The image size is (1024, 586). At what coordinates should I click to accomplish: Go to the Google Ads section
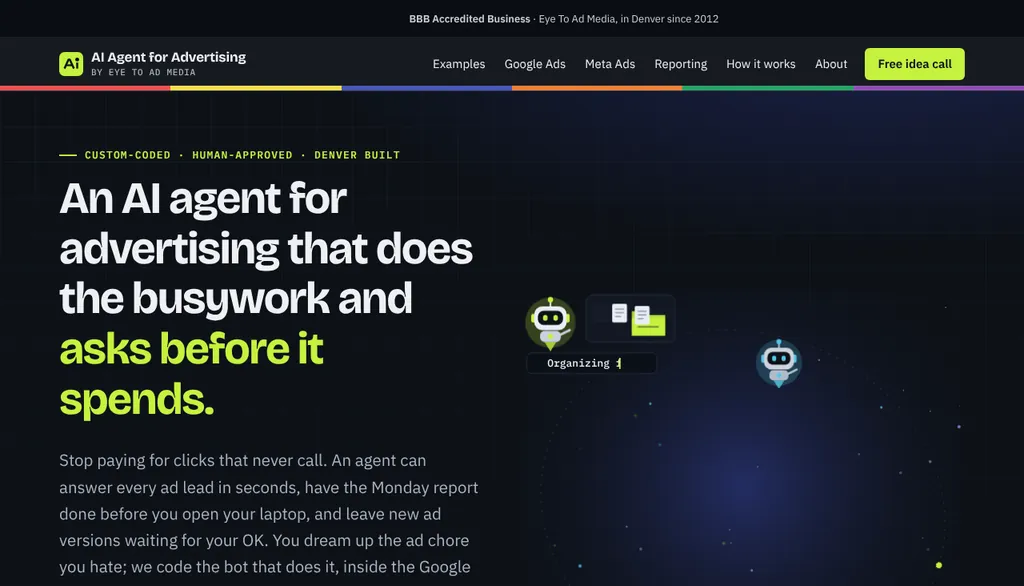coord(535,64)
